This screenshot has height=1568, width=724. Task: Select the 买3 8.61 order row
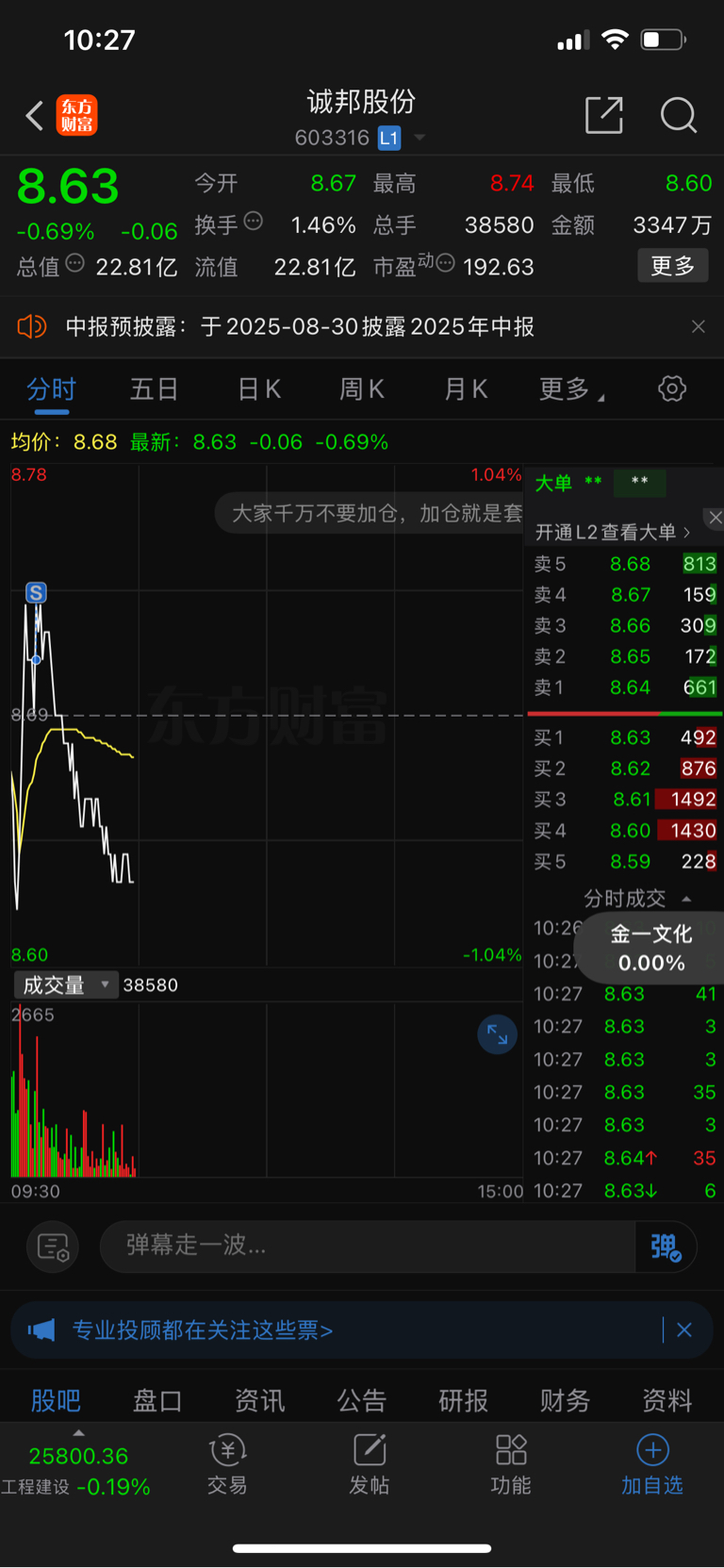pyautogui.click(x=624, y=800)
